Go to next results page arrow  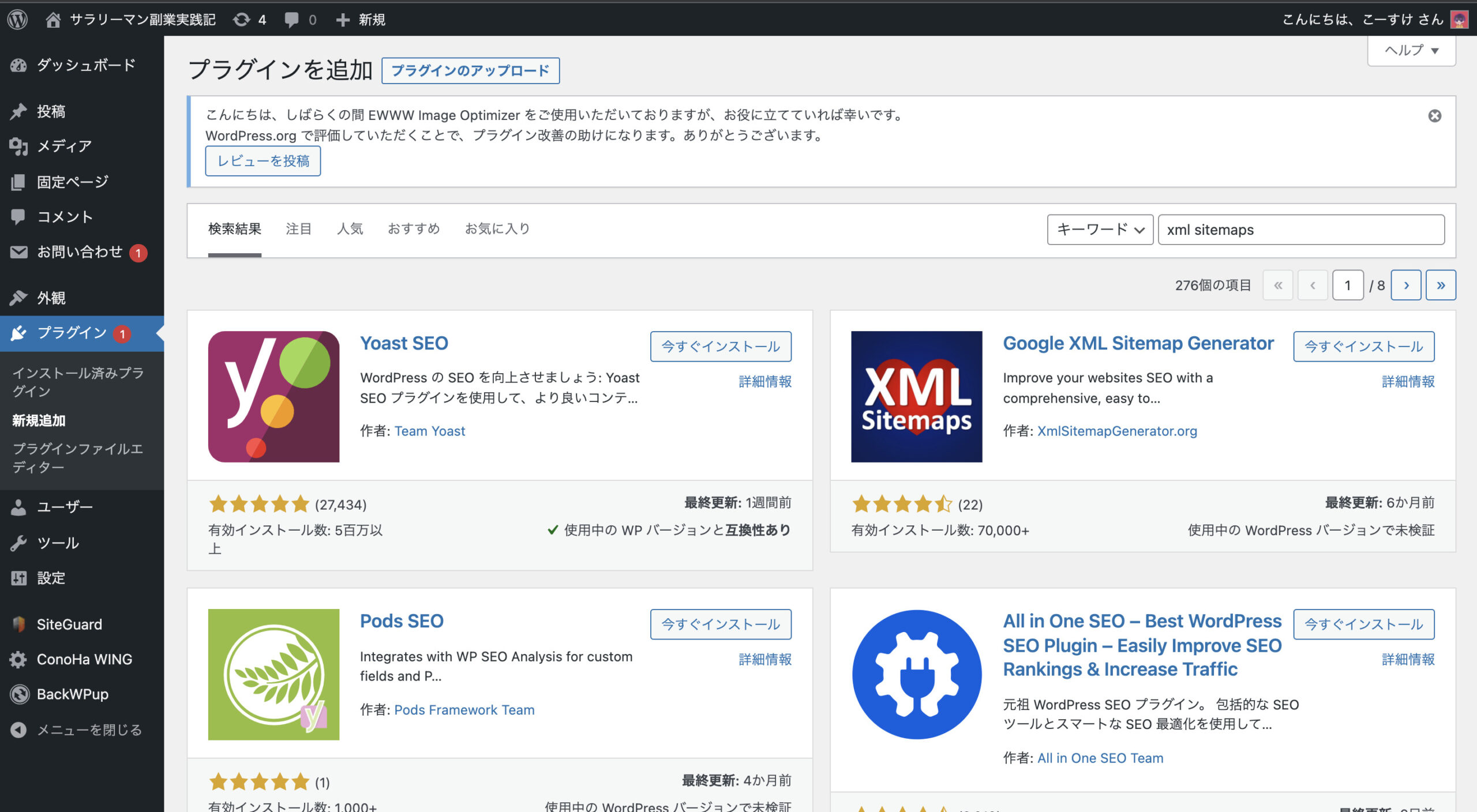[x=1405, y=285]
